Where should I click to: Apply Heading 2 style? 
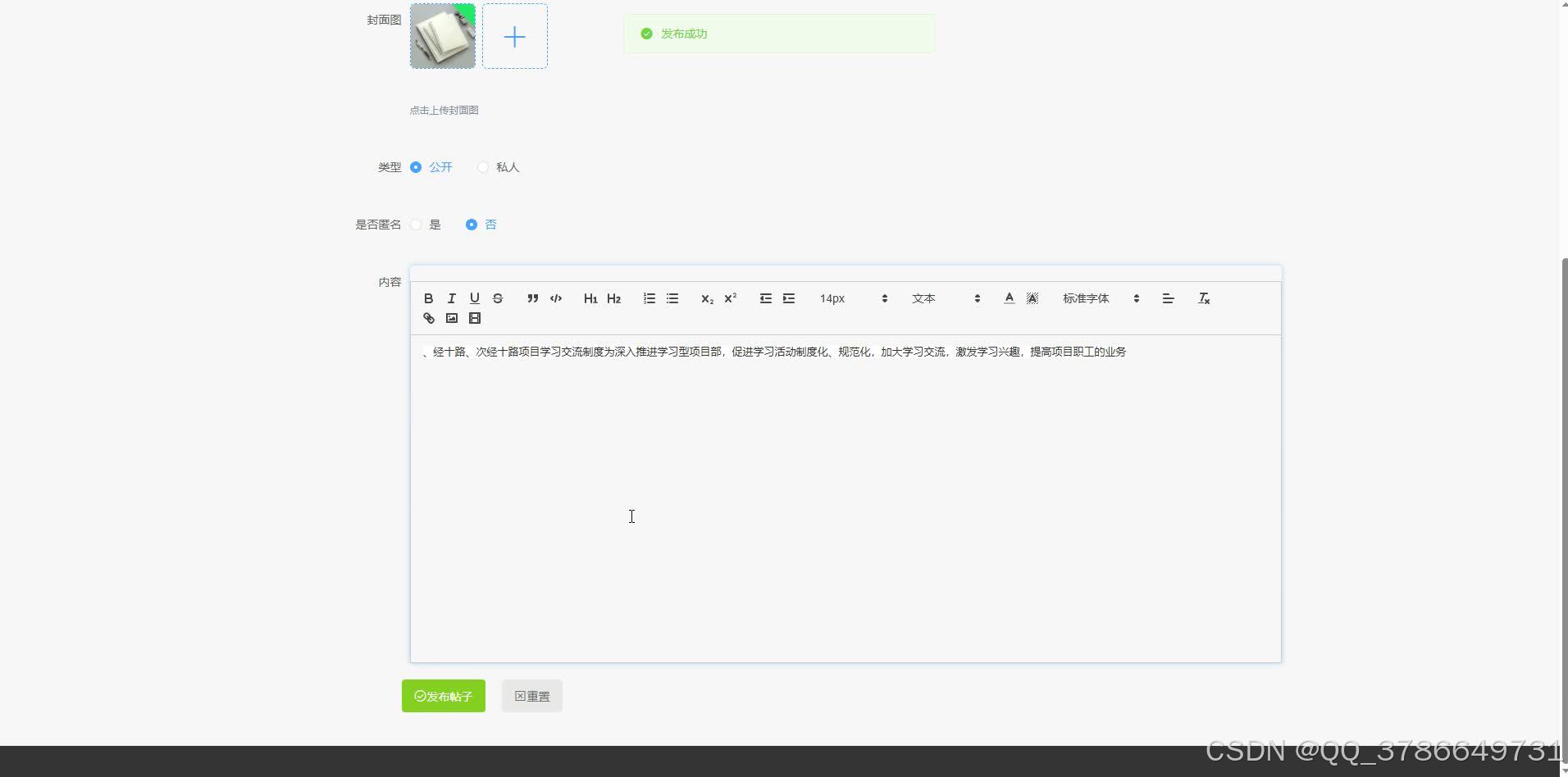(x=613, y=298)
